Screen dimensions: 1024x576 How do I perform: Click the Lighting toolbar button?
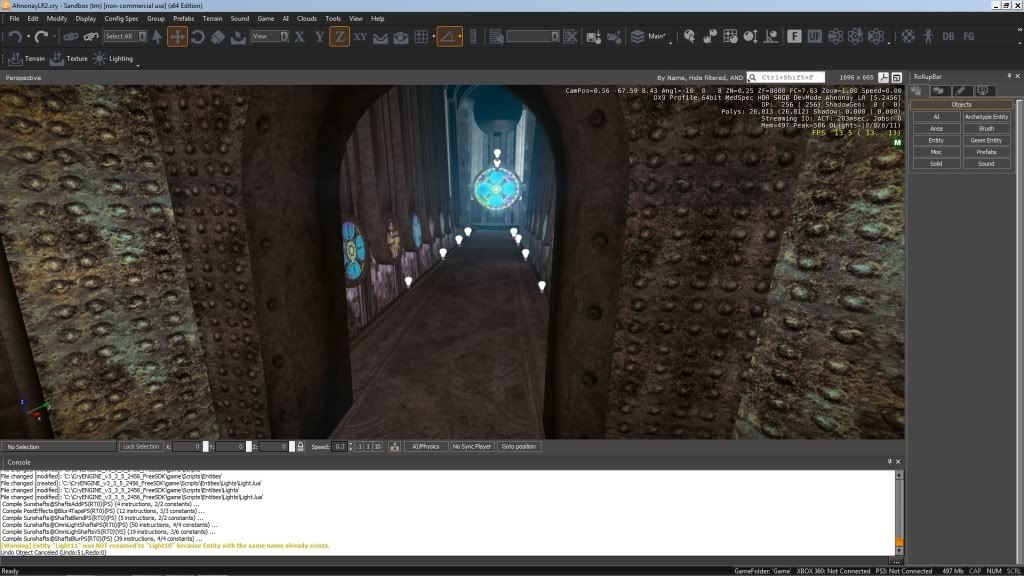click(113, 59)
